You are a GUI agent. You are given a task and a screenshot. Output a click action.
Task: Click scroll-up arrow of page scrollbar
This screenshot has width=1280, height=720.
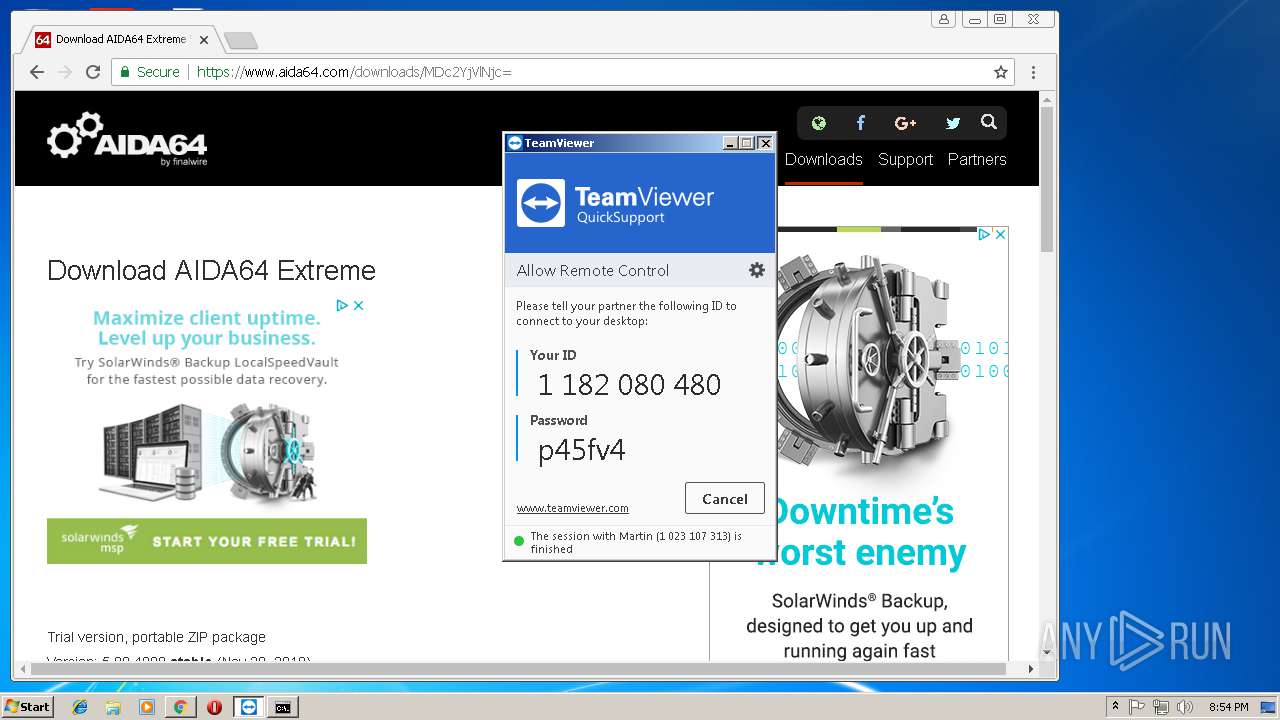click(x=1047, y=99)
